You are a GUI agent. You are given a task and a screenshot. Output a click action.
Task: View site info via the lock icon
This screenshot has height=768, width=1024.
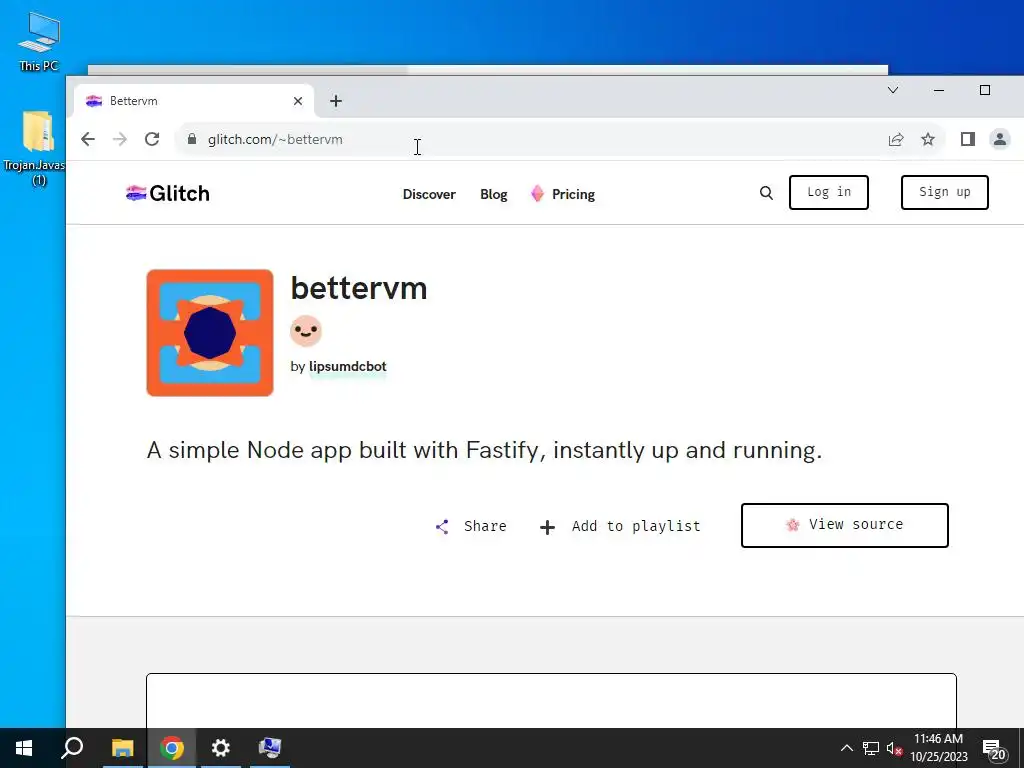pos(191,139)
